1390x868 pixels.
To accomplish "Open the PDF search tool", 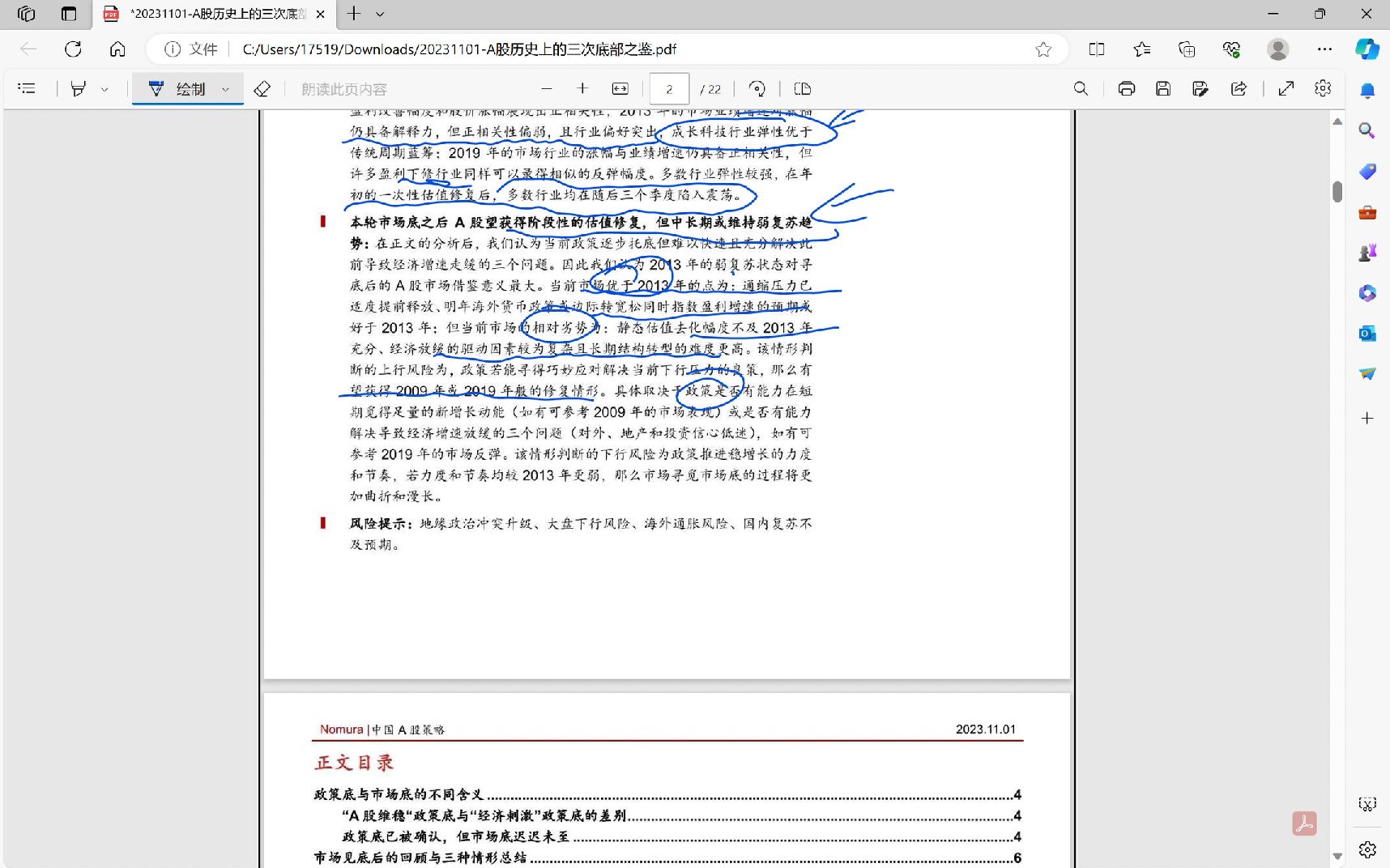I will 1081,89.
